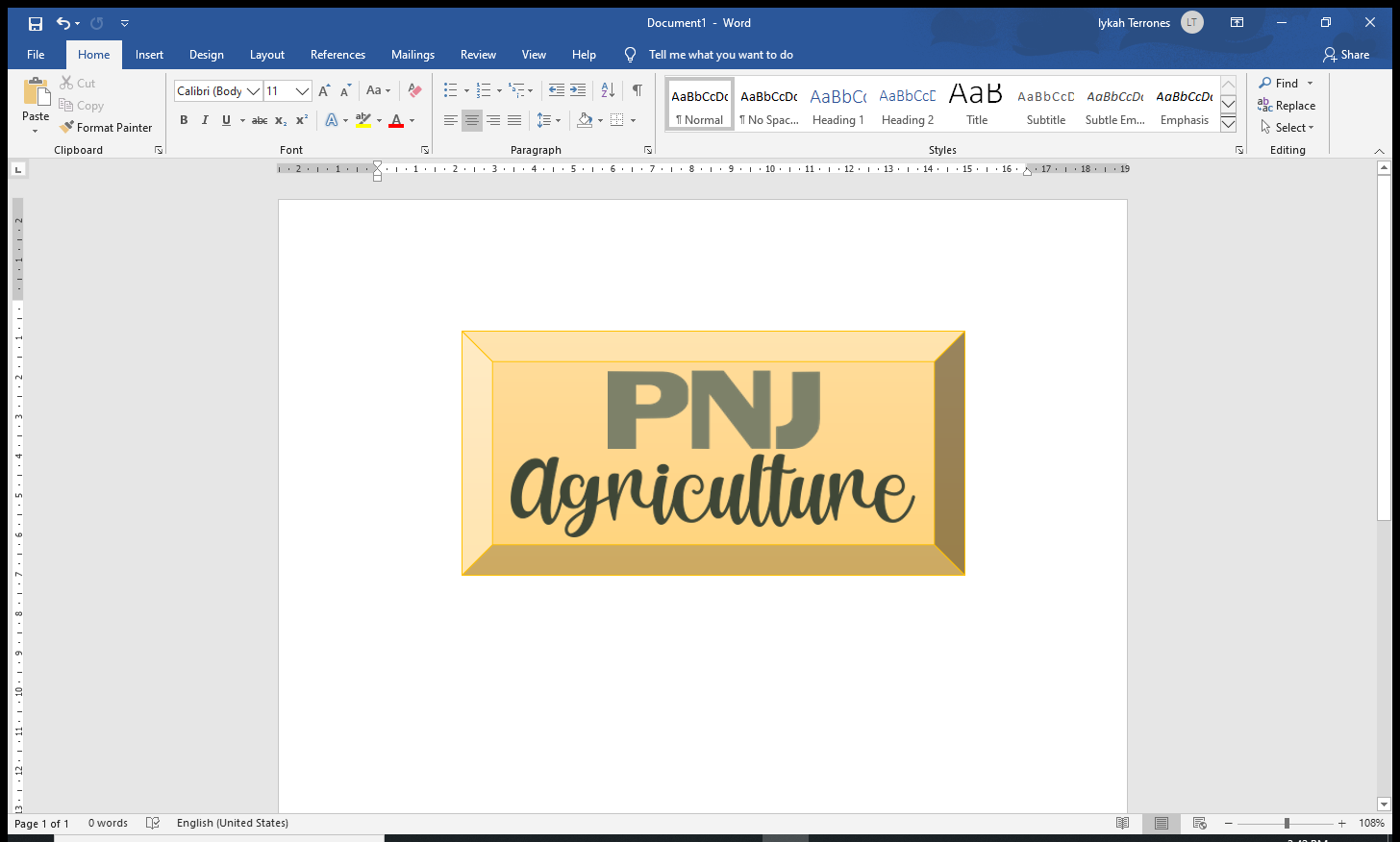
Task: Click the Format Painter brush icon
Action: click(x=66, y=127)
